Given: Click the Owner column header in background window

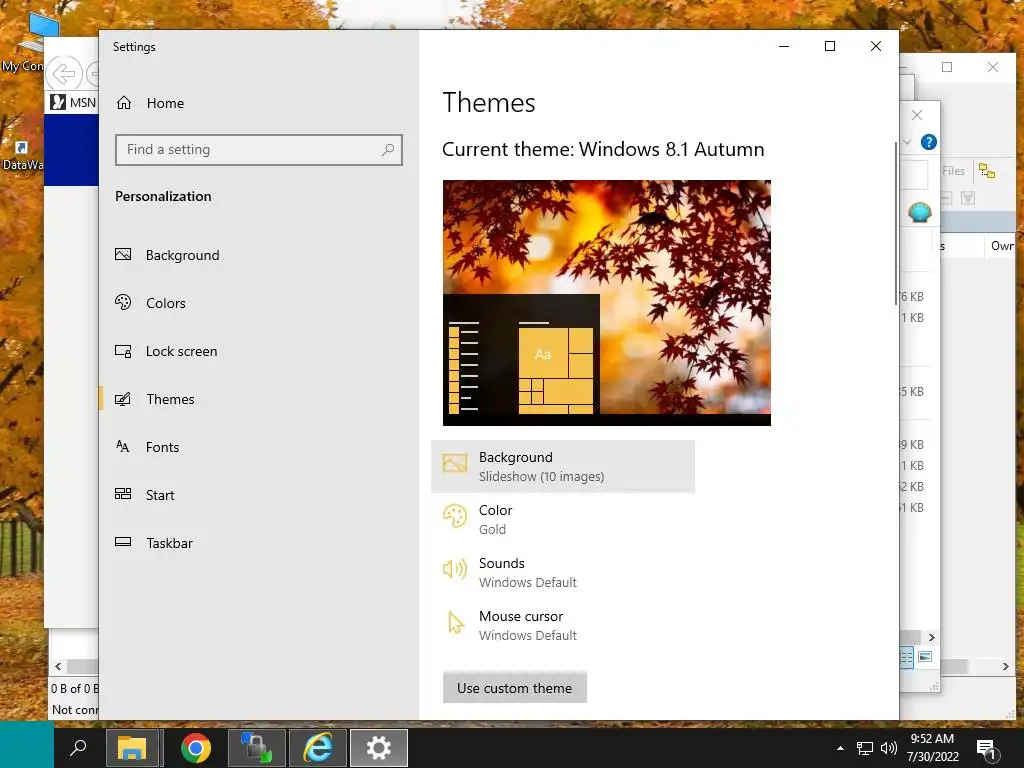Looking at the screenshot, I should tap(1002, 246).
